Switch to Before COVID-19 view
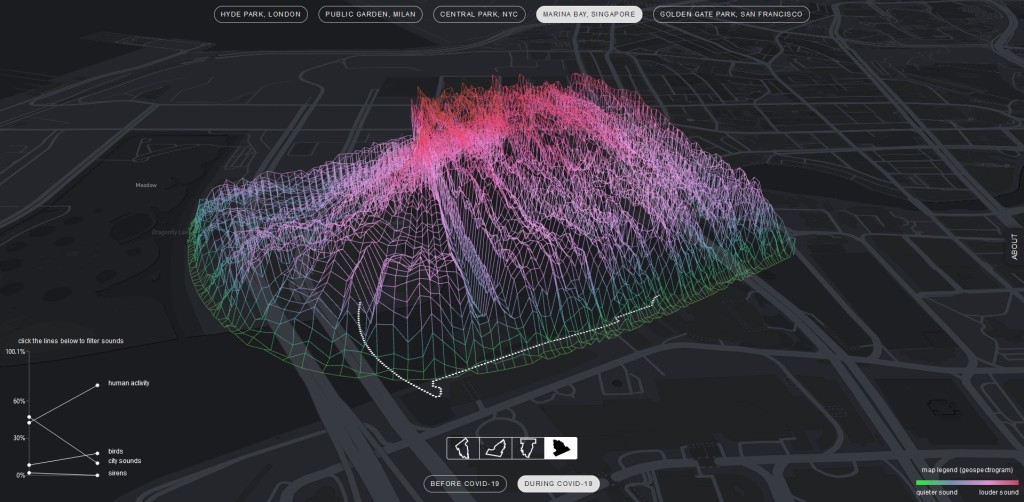The height and width of the screenshot is (502, 1024). point(465,484)
